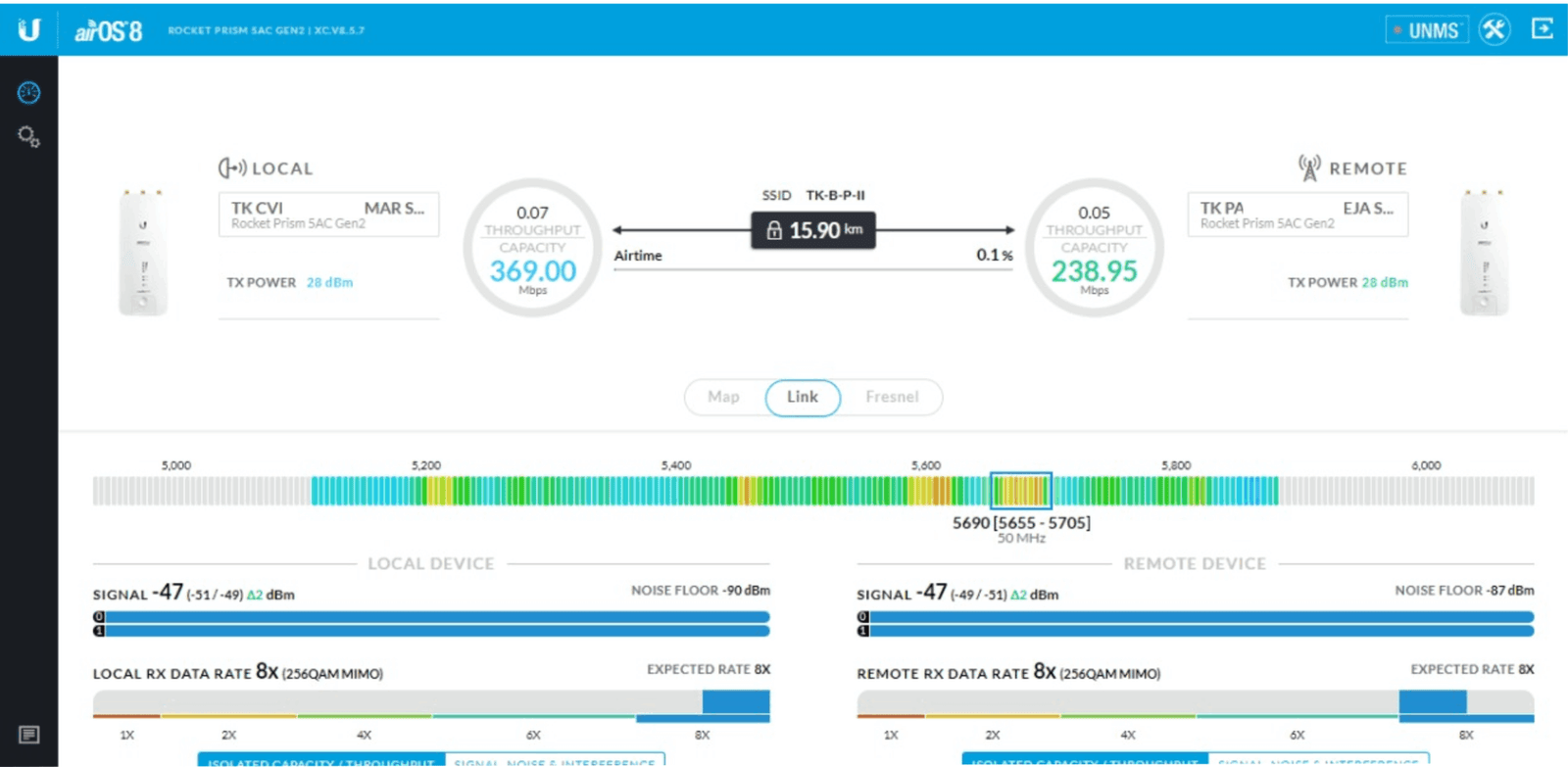The image size is (1568, 767).
Task: Click the logout icon
Action: (x=1543, y=28)
